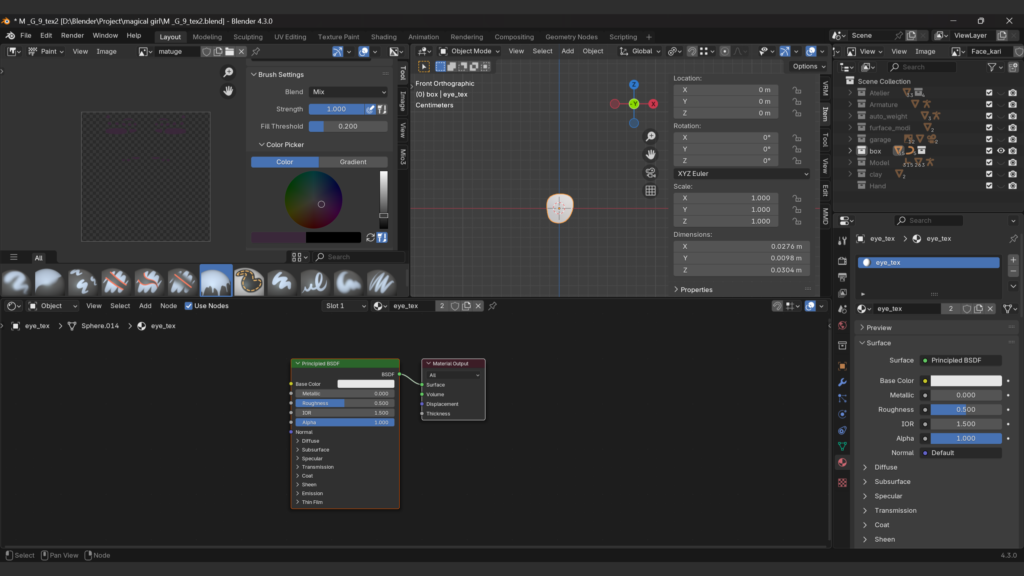Open the XYZ Euler rotation mode dropdown
The image size is (1024, 576).
click(741, 173)
